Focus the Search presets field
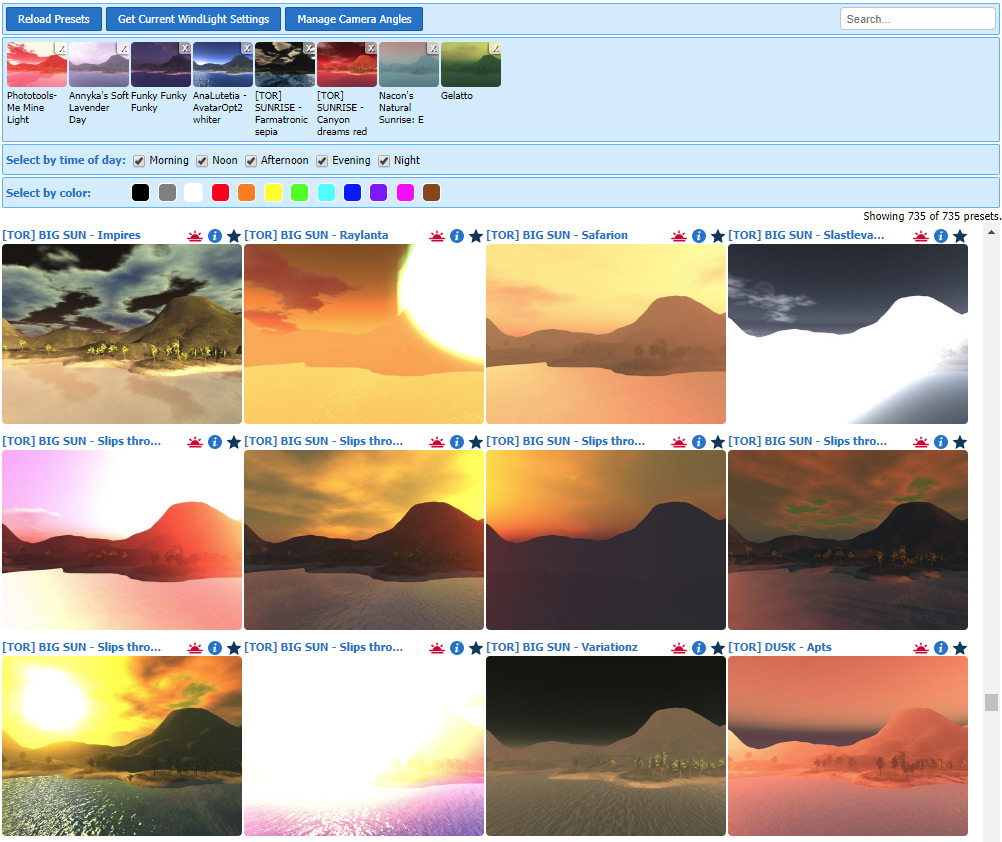 pyautogui.click(x=917, y=19)
